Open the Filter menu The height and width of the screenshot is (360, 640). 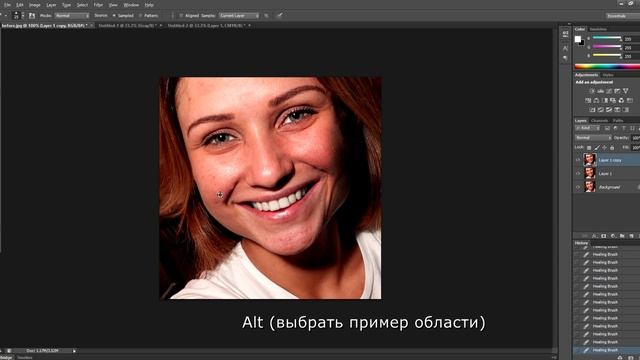tap(98, 5)
